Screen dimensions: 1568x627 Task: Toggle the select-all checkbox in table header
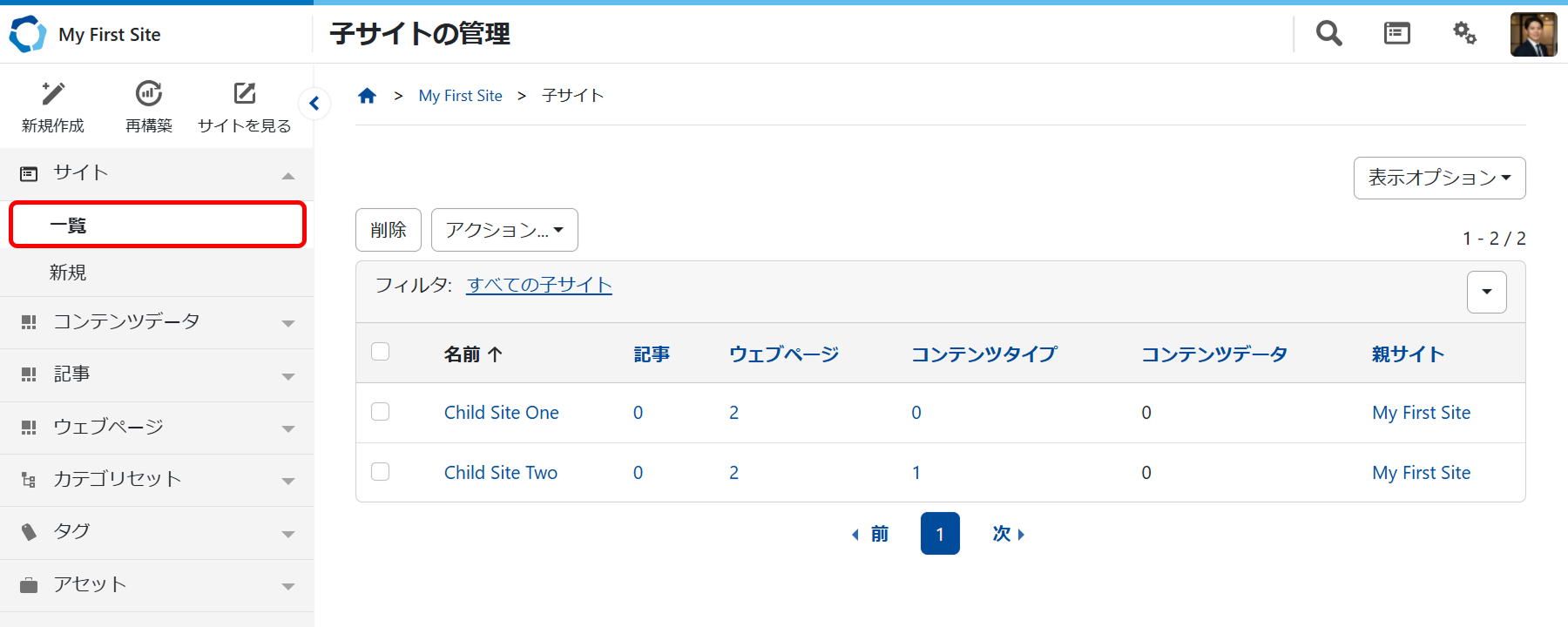tap(381, 352)
